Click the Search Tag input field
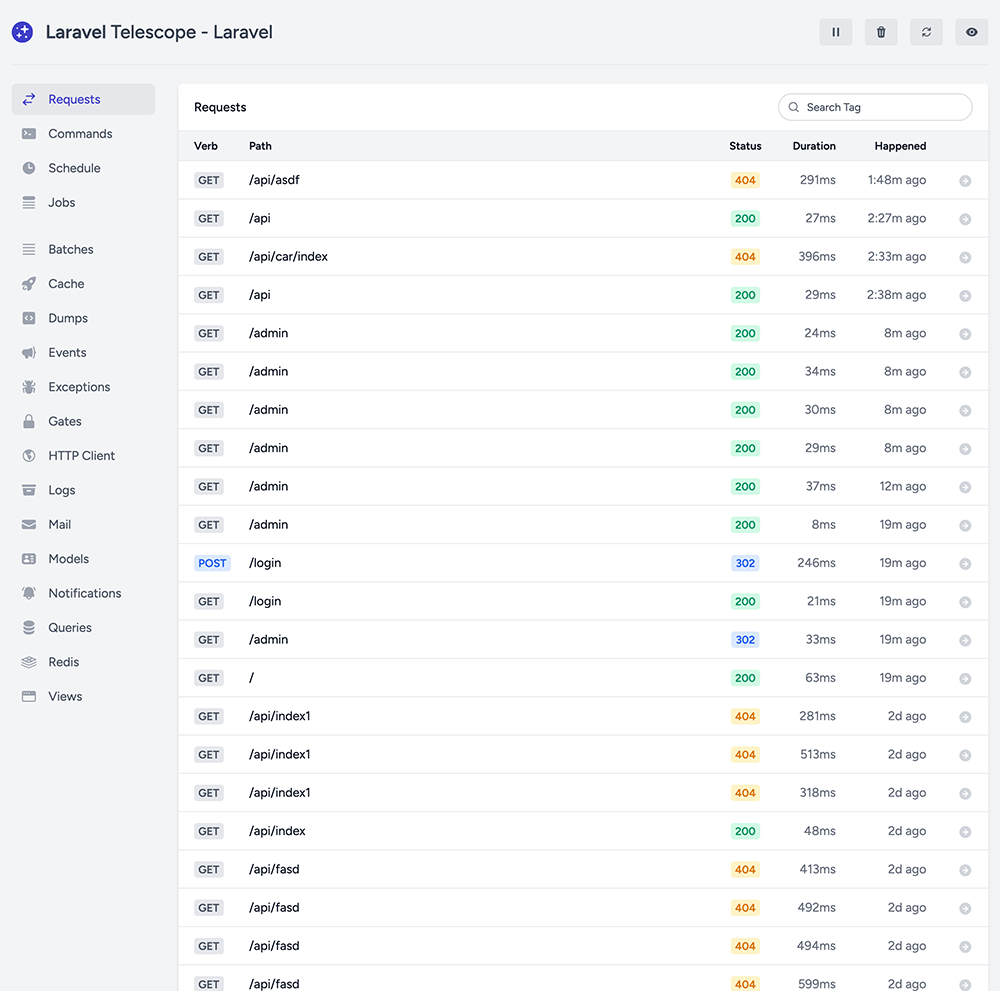 [875, 107]
